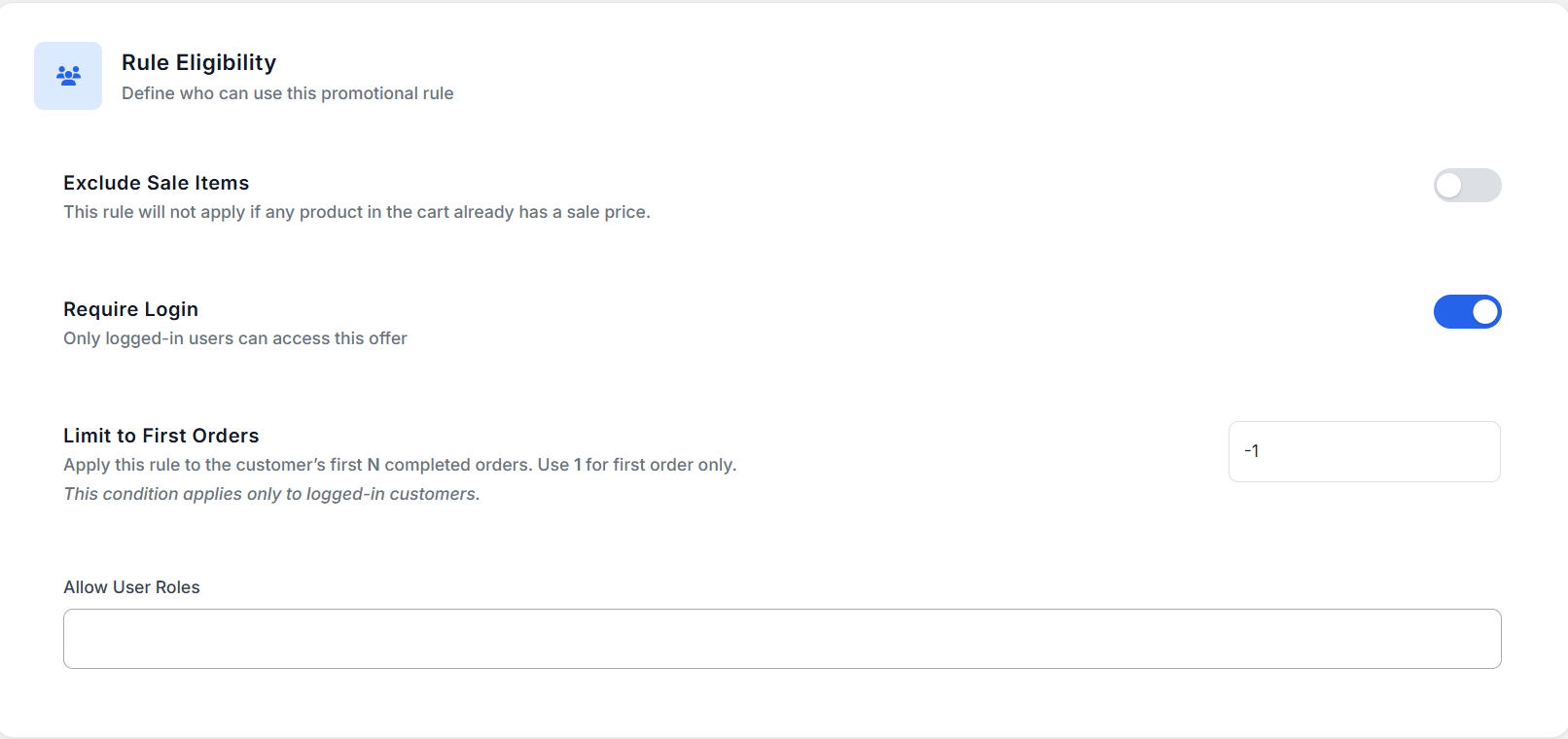Enable the Exclude Sale Items toggle
This screenshot has width=1568, height=739.
[1467, 186]
